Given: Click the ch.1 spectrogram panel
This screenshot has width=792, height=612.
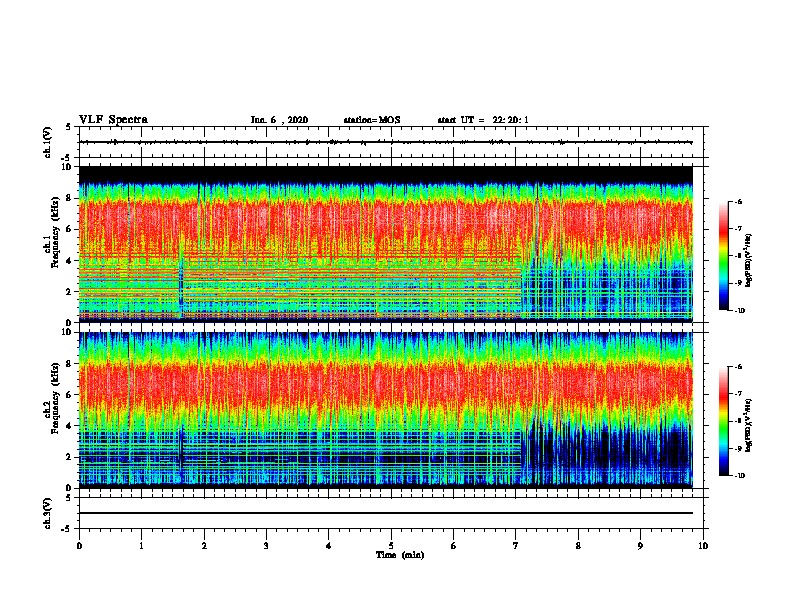Looking at the screenshot, I should tap(386, 244).
